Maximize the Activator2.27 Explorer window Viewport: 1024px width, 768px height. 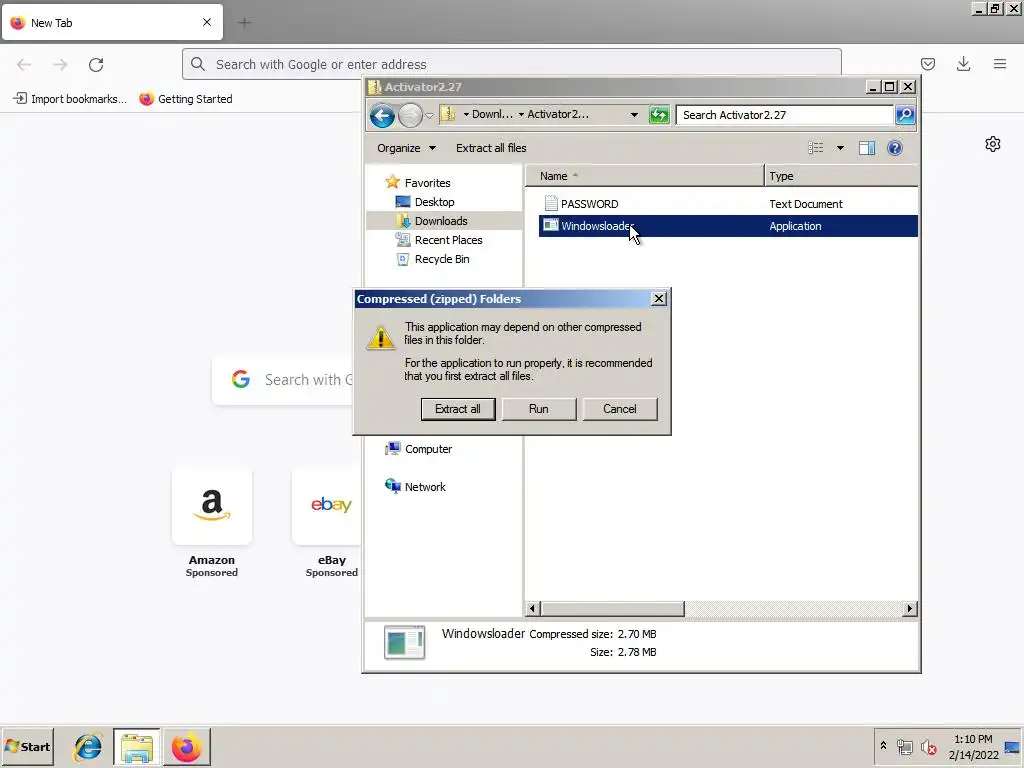(x=889, y=87)
